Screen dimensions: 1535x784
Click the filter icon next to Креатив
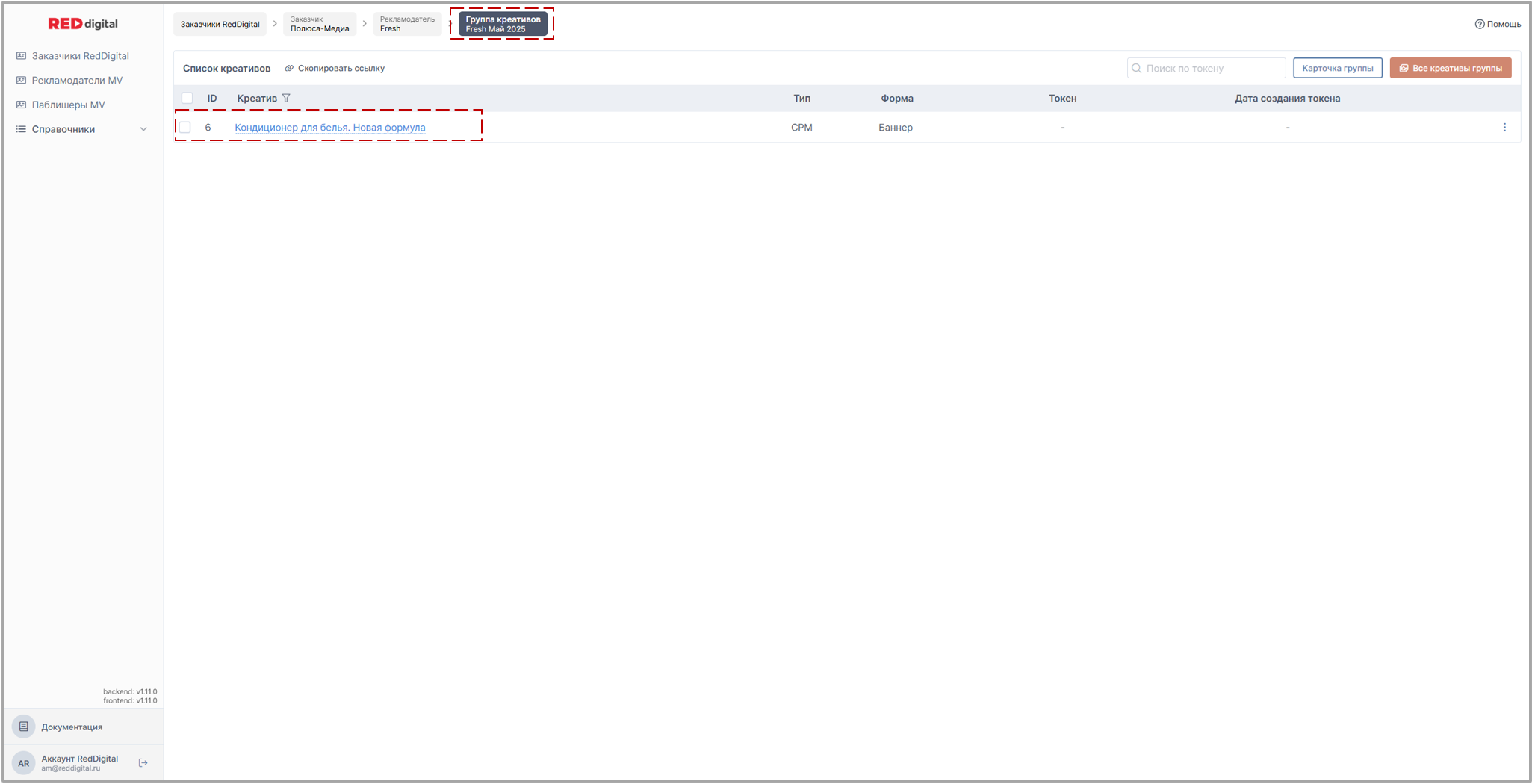click(x=286, y=99)
